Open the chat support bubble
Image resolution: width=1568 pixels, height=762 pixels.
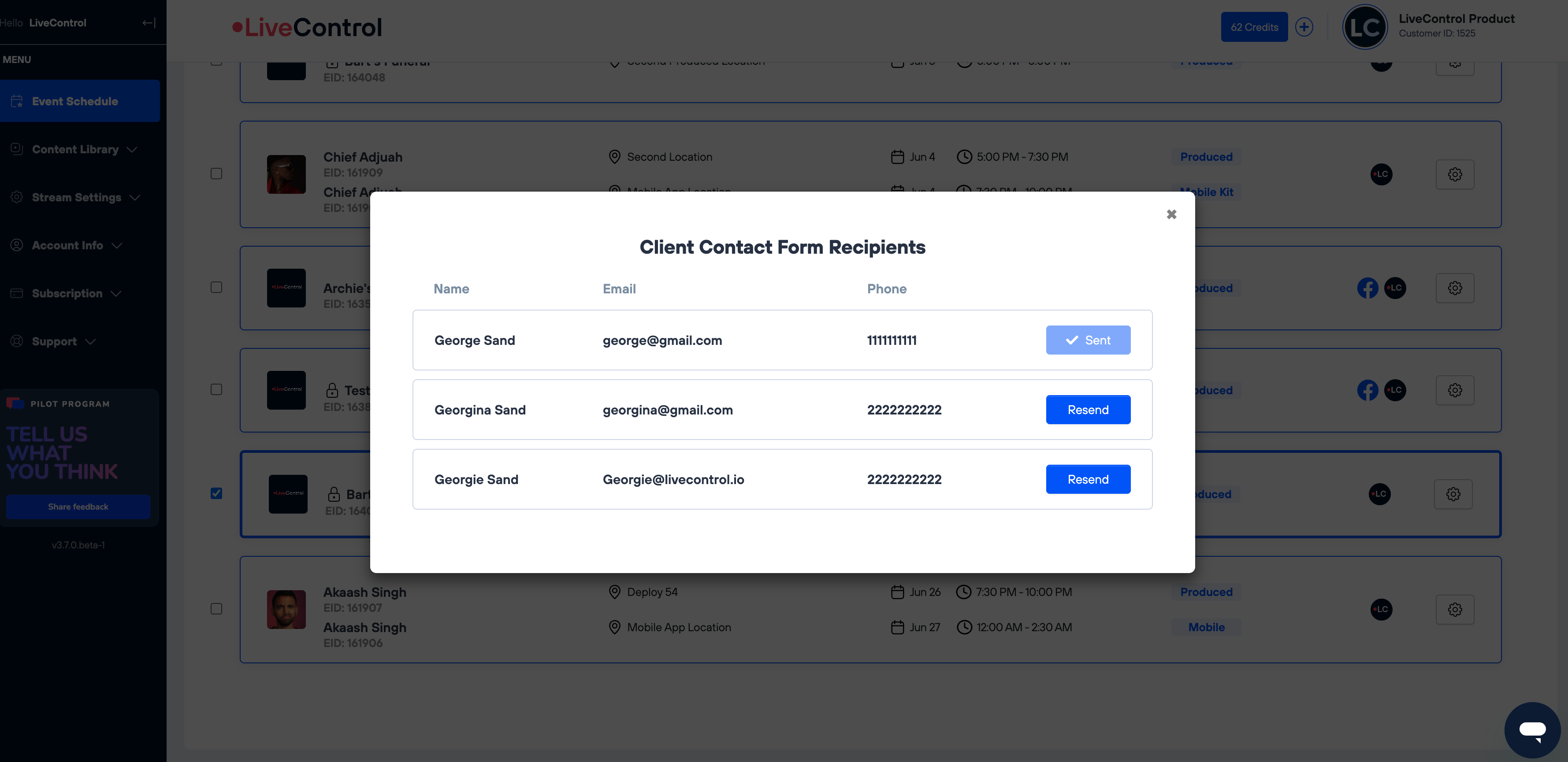(1532, 730)
